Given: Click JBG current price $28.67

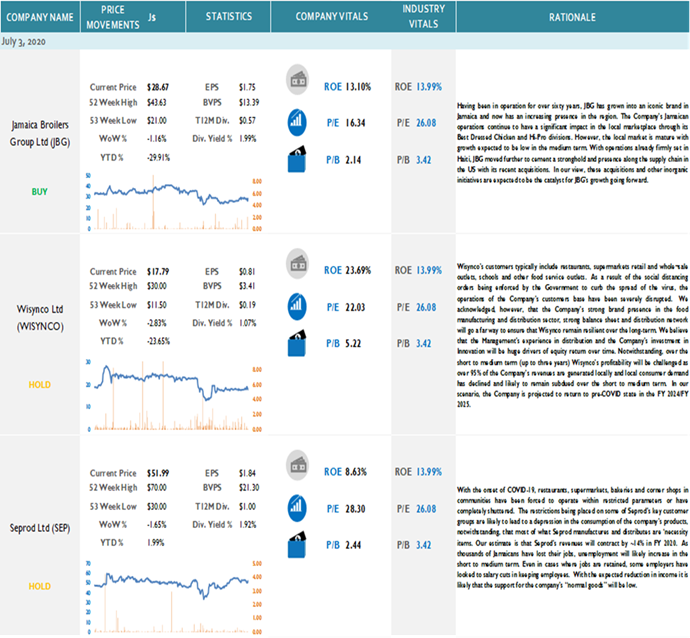Looking at the screenshot, I should [158, 87].
